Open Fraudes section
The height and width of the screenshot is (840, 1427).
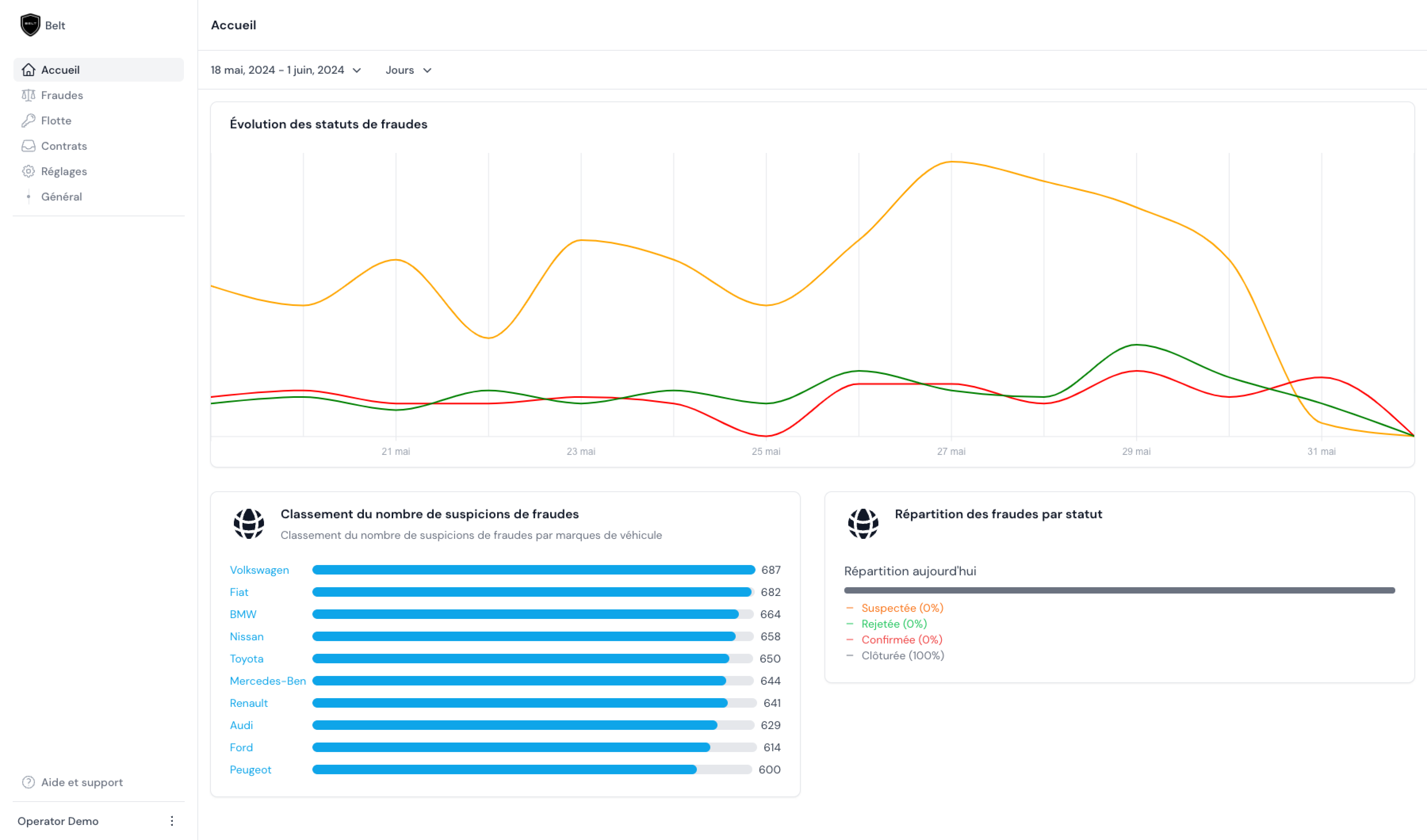[99, 95]
